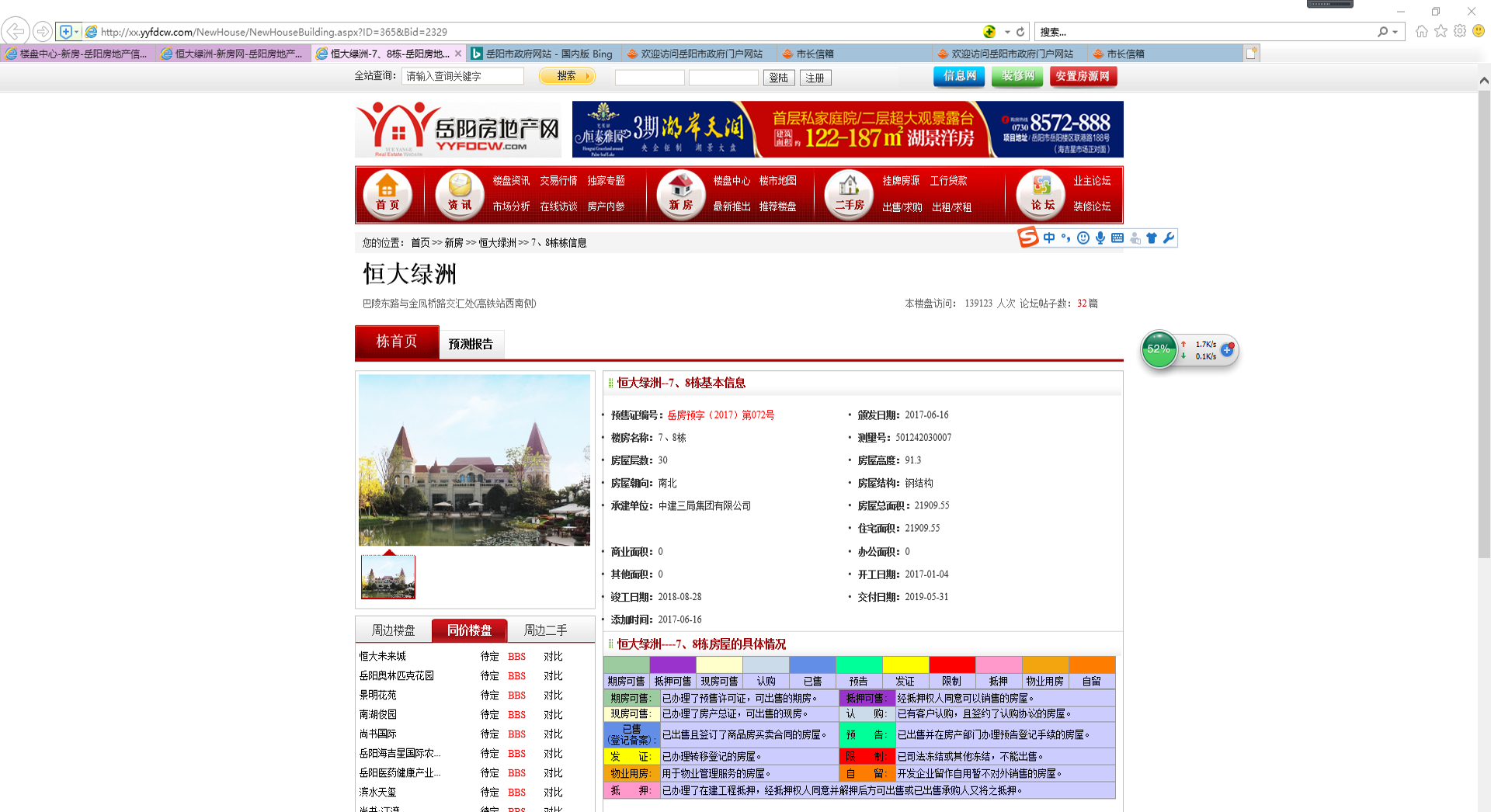
Task: Expand the search provider dropdown arrow
Action: coord(1395,32)
